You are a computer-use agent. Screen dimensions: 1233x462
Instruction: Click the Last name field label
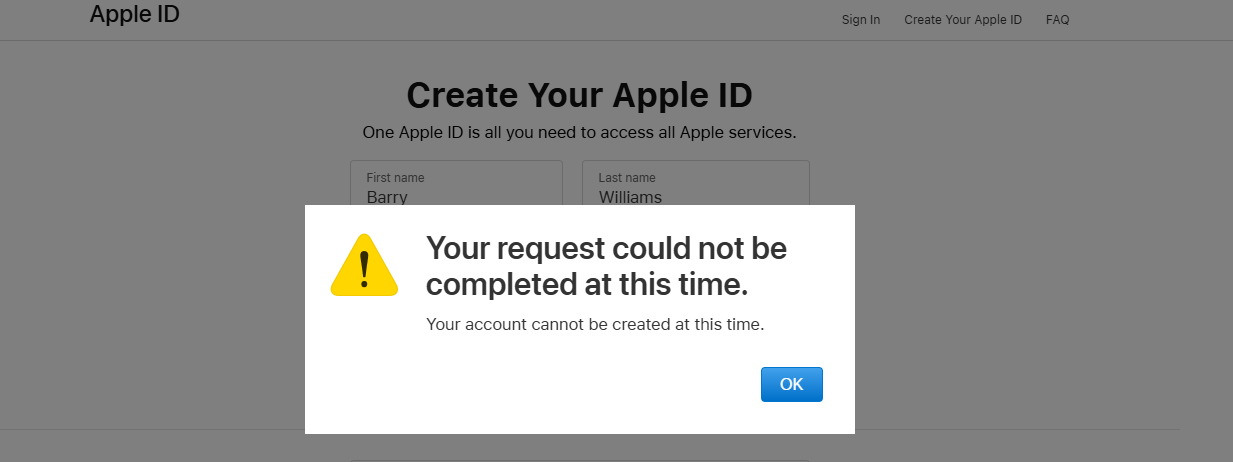[627, 178]
